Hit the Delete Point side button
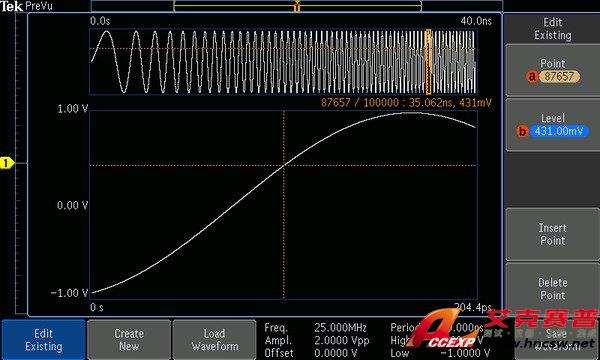Image resolution: width=600 pixels, height=360 pixels. 553,289
